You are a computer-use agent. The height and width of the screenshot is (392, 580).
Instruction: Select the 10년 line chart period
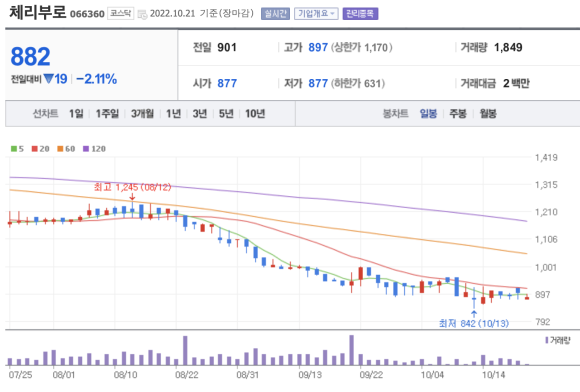click(255, 114)
